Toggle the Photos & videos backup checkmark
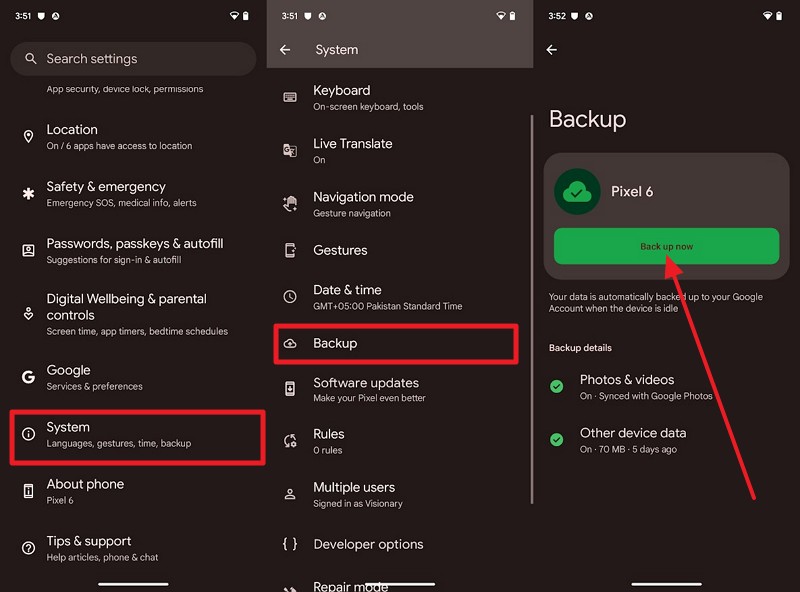800x592 pixels. click(557, 388)
